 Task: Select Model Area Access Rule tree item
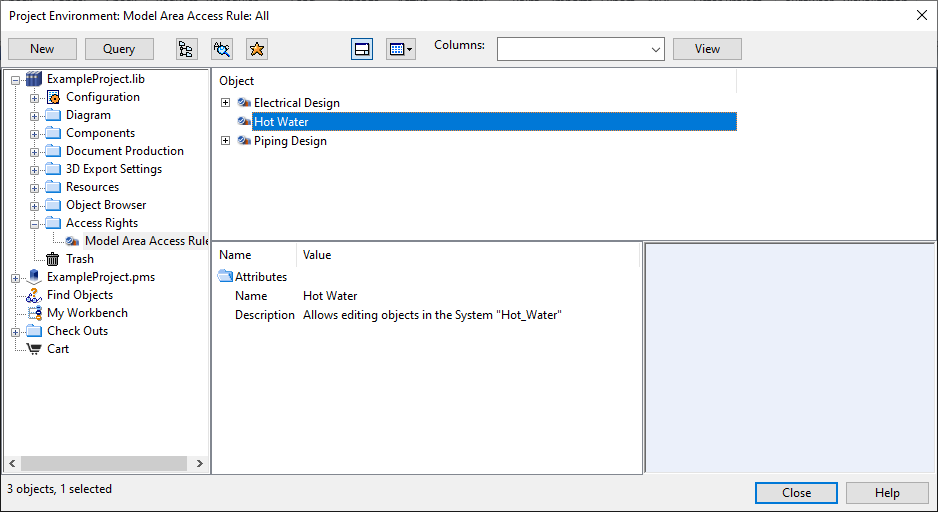(145, 241)
